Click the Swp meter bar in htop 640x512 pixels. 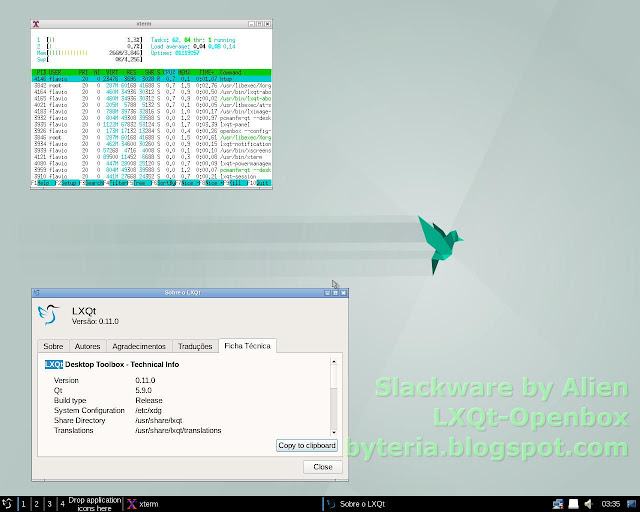[89, 59]
